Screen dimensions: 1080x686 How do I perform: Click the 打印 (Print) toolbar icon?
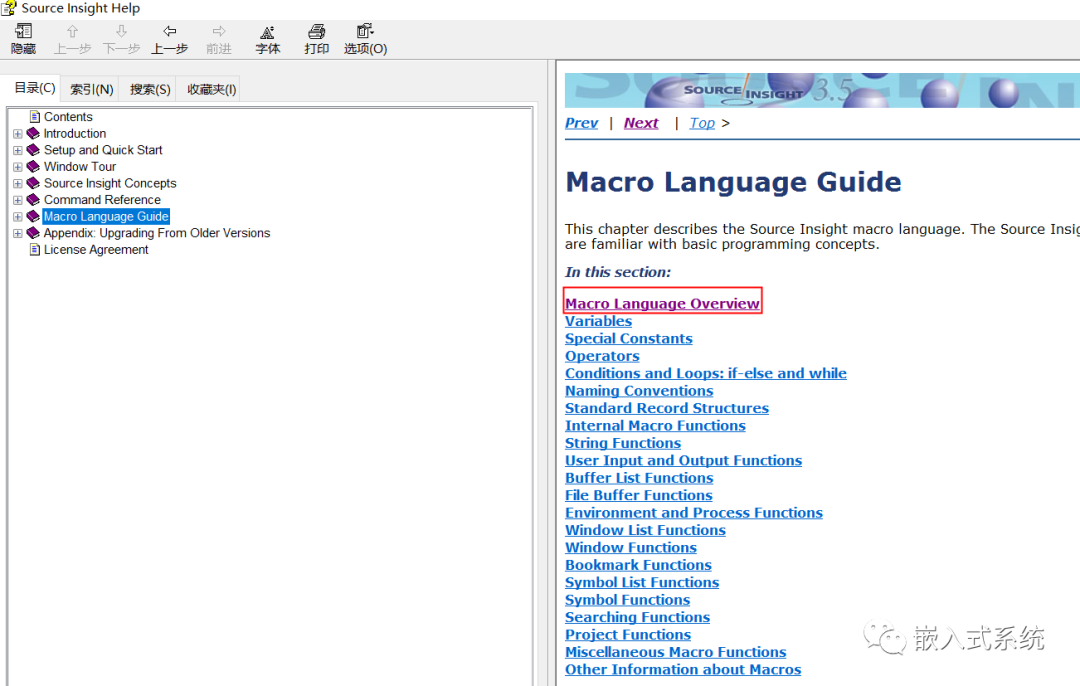pos(316,31)
